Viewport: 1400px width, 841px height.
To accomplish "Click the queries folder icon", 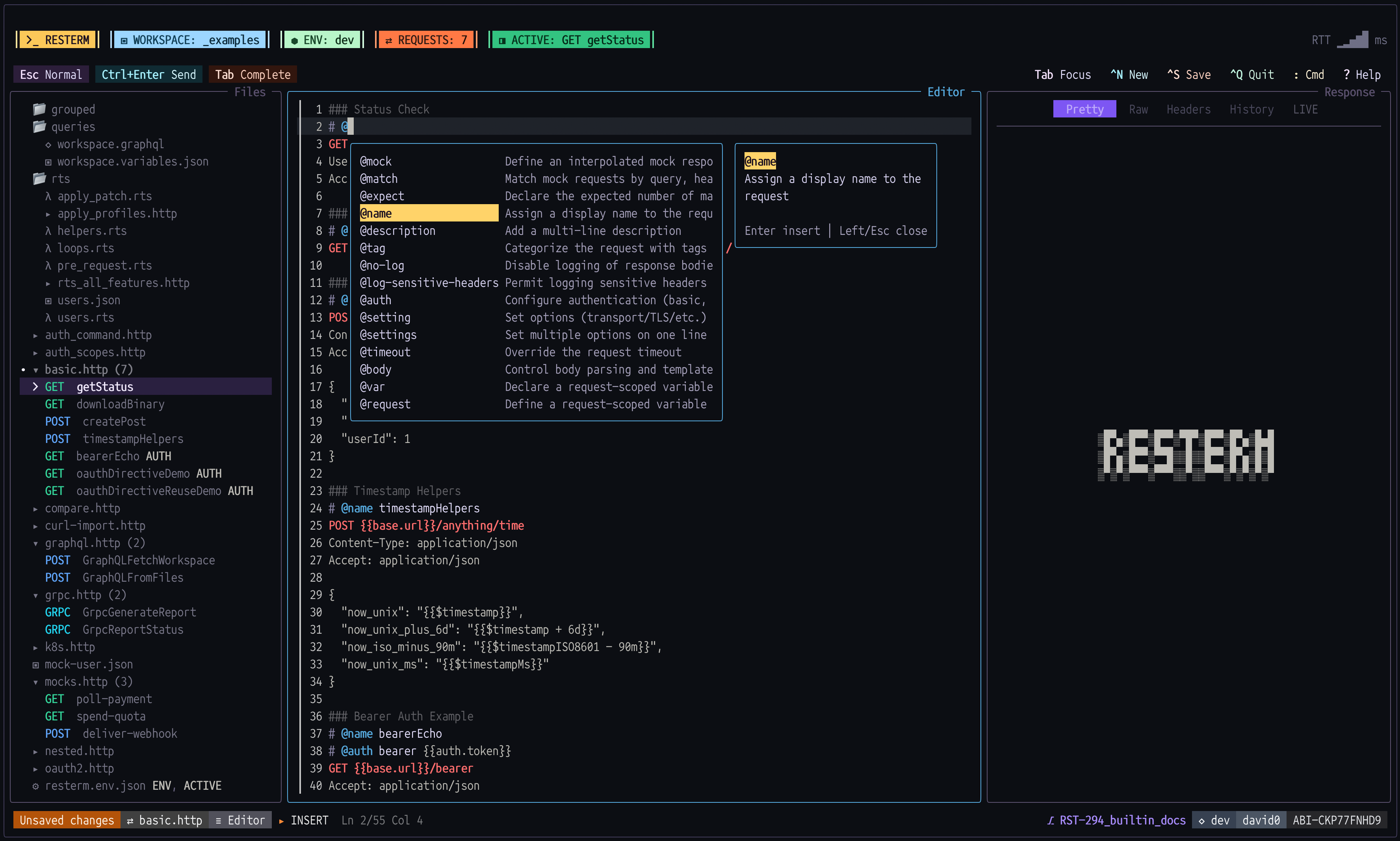I will [x=39, y=127].
